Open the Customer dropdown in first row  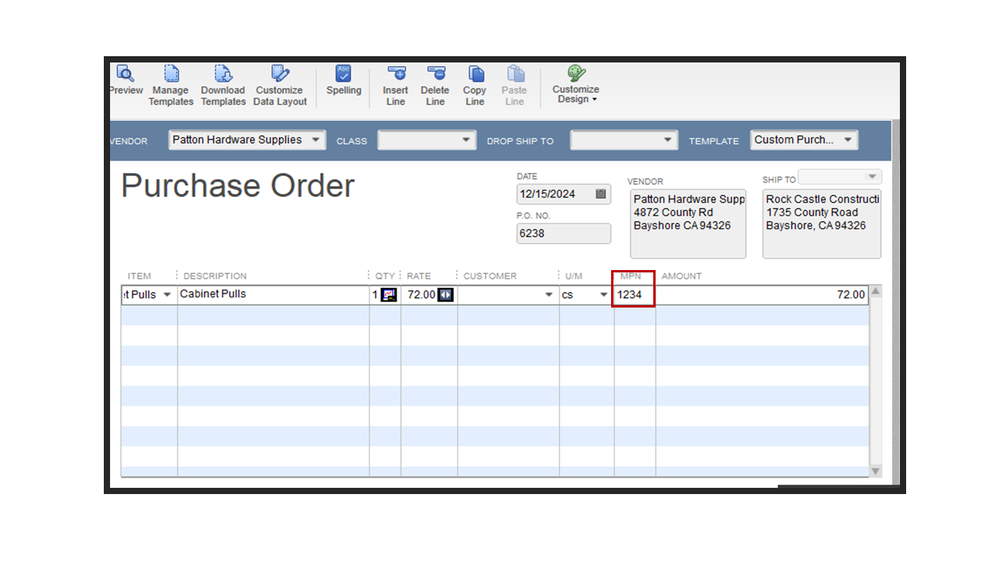pyautogui.click(x=549, y=294)
